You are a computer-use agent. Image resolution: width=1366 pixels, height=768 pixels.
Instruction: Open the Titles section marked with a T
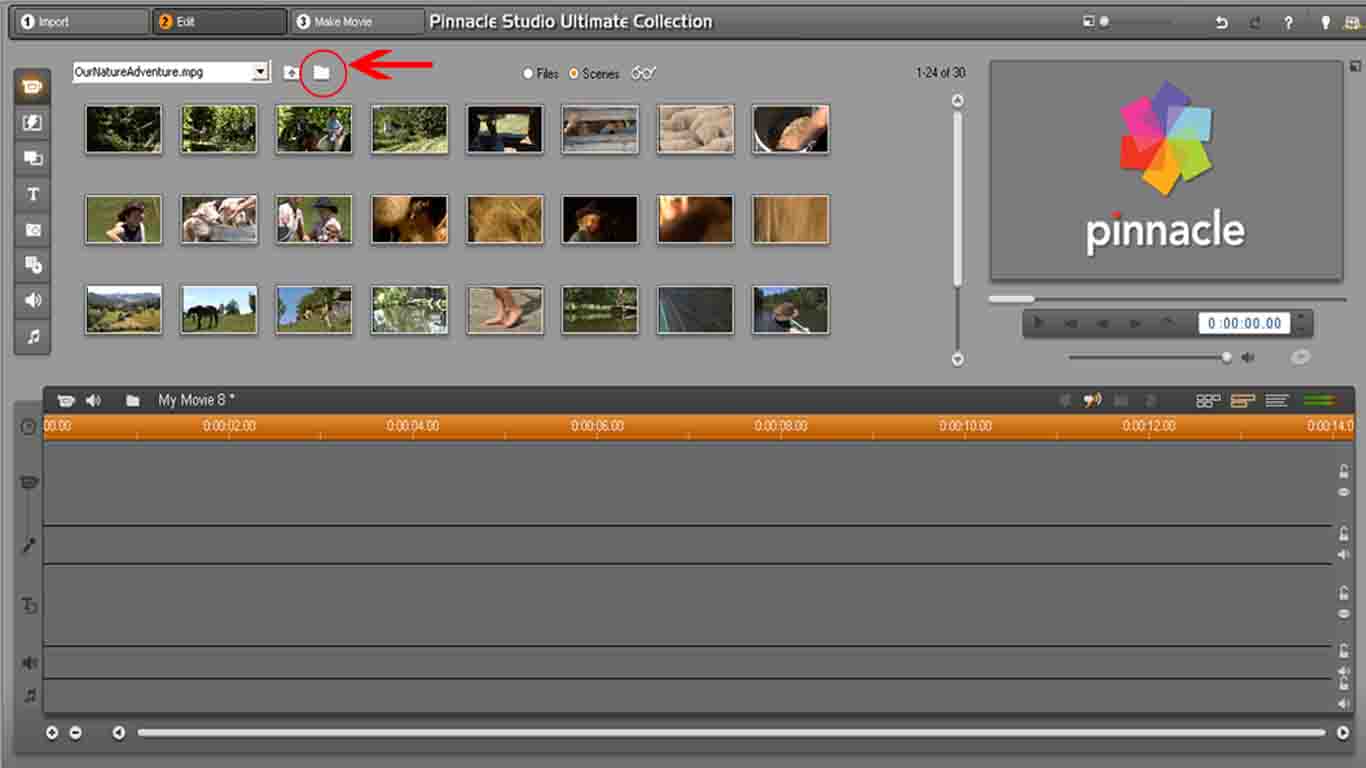(32, 194)
